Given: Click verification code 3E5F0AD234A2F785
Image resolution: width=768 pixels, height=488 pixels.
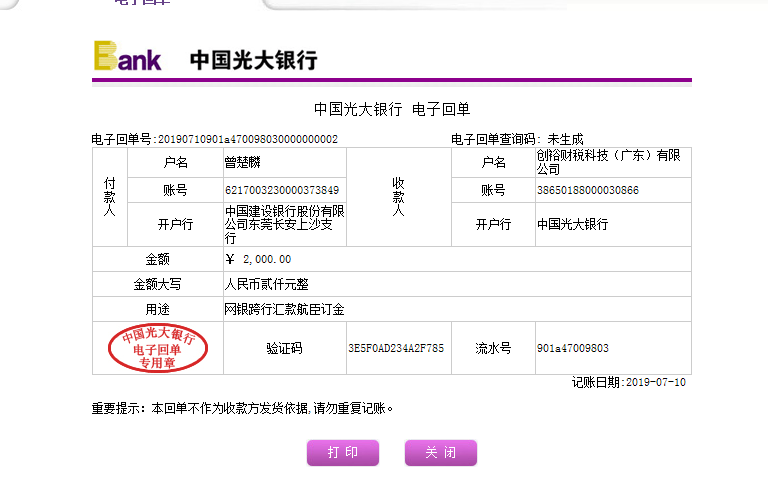Looking at the screenshot, I should click(396, 348).
